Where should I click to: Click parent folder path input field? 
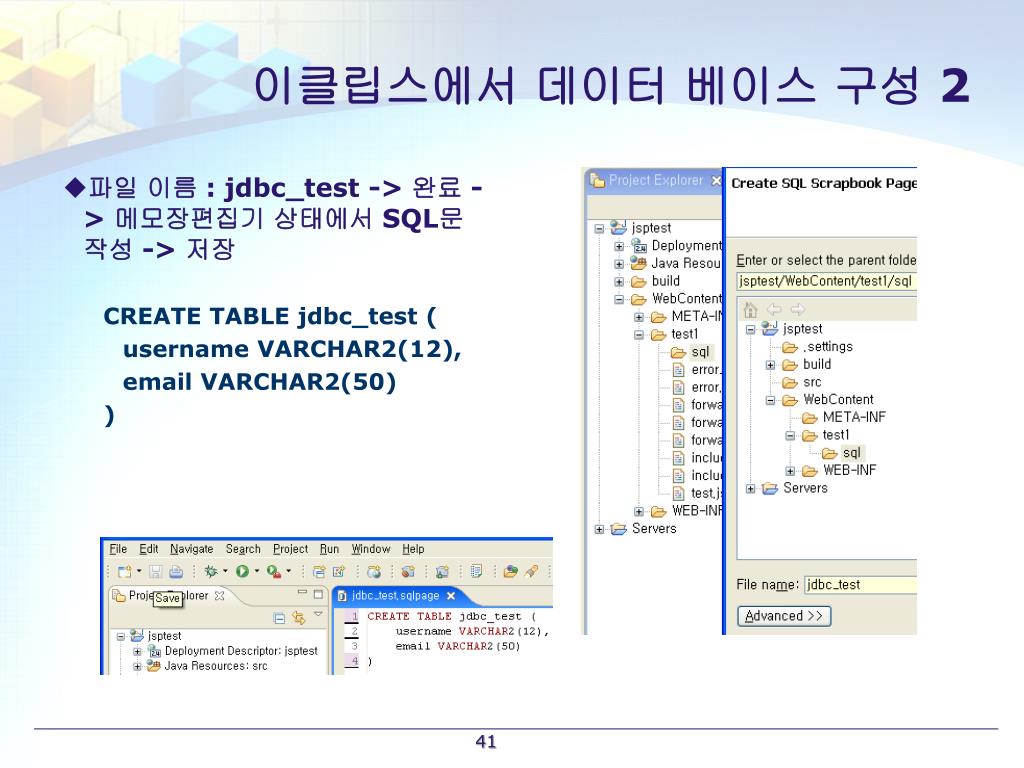[x=827, y=281]
